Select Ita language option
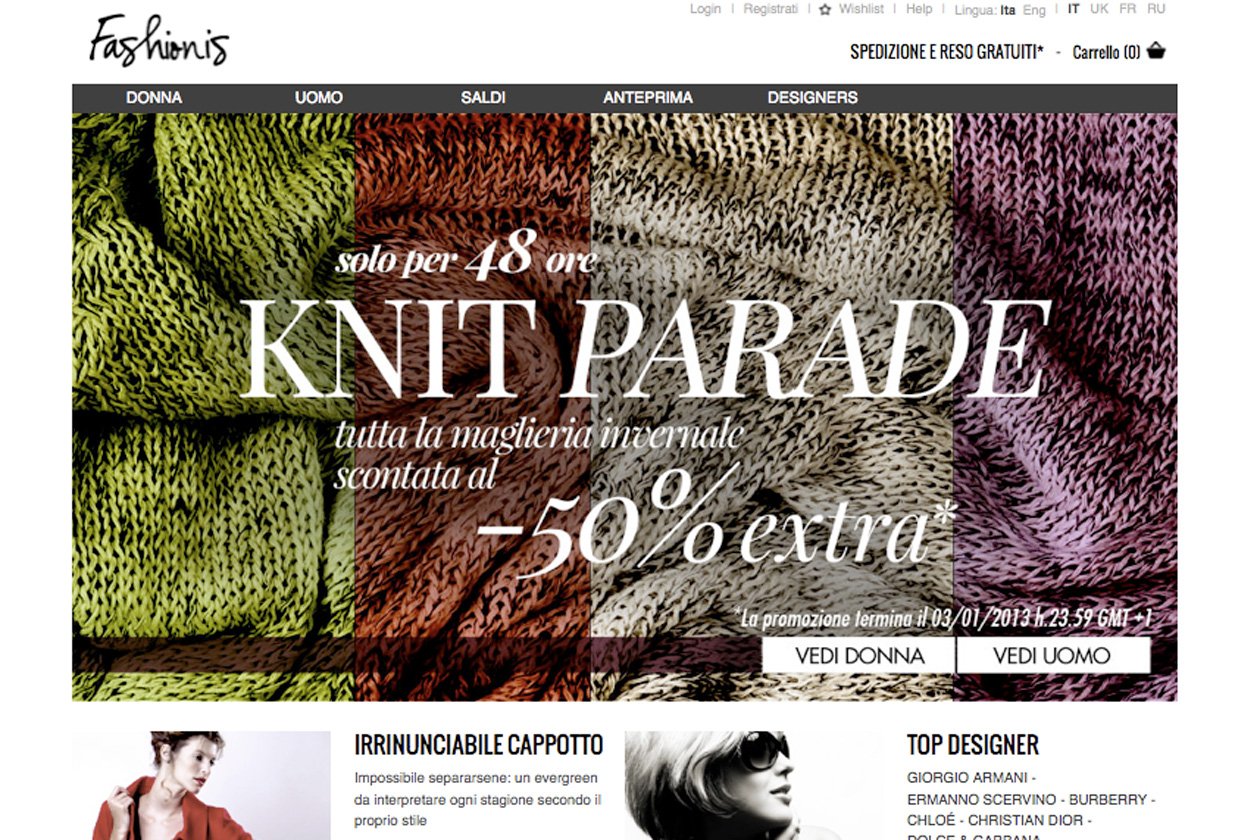 (1008, 10)
